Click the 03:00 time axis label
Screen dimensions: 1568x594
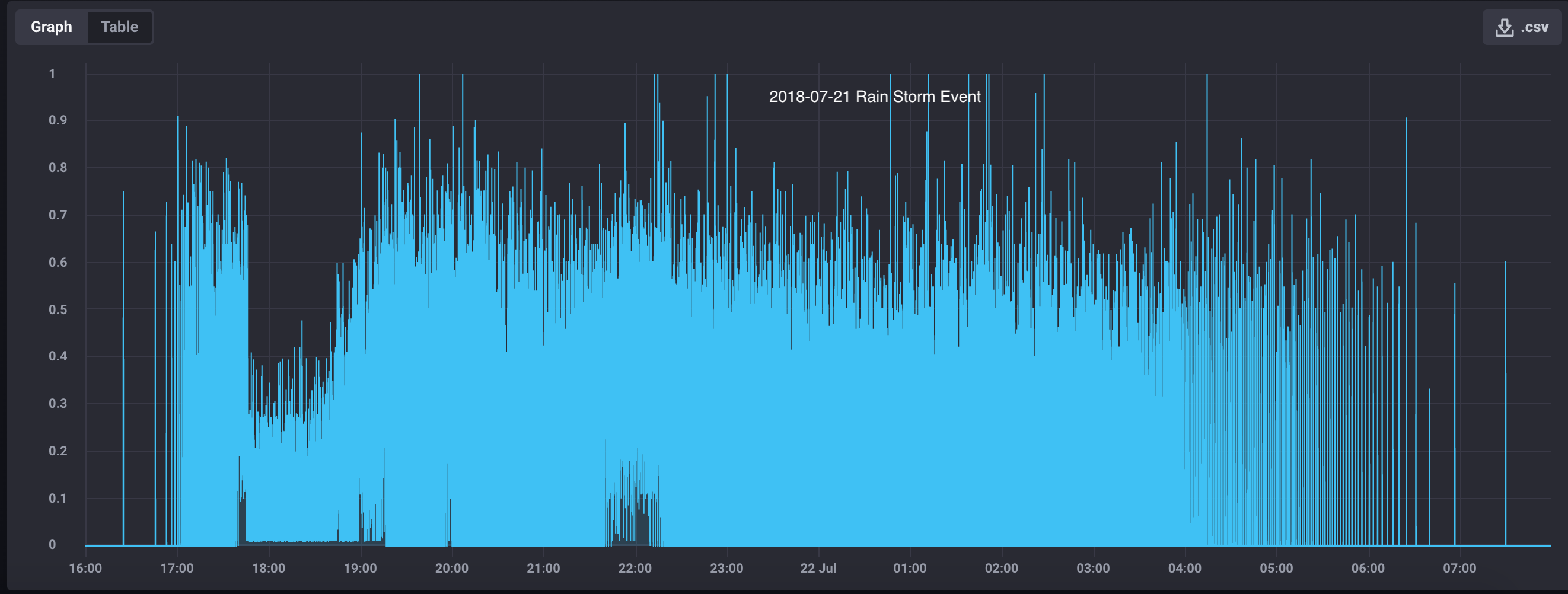pyautogui.click(x=1093, y=569)
